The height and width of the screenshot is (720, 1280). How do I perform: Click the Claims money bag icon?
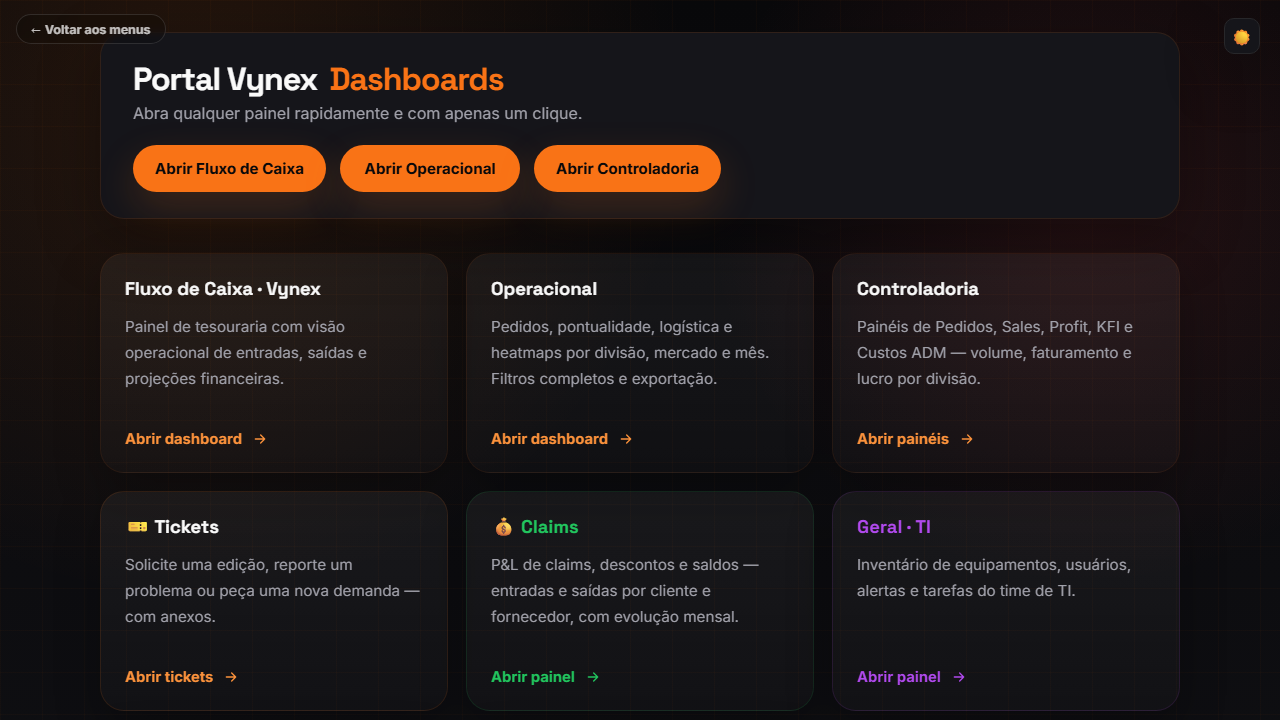[x=503, y=527]
